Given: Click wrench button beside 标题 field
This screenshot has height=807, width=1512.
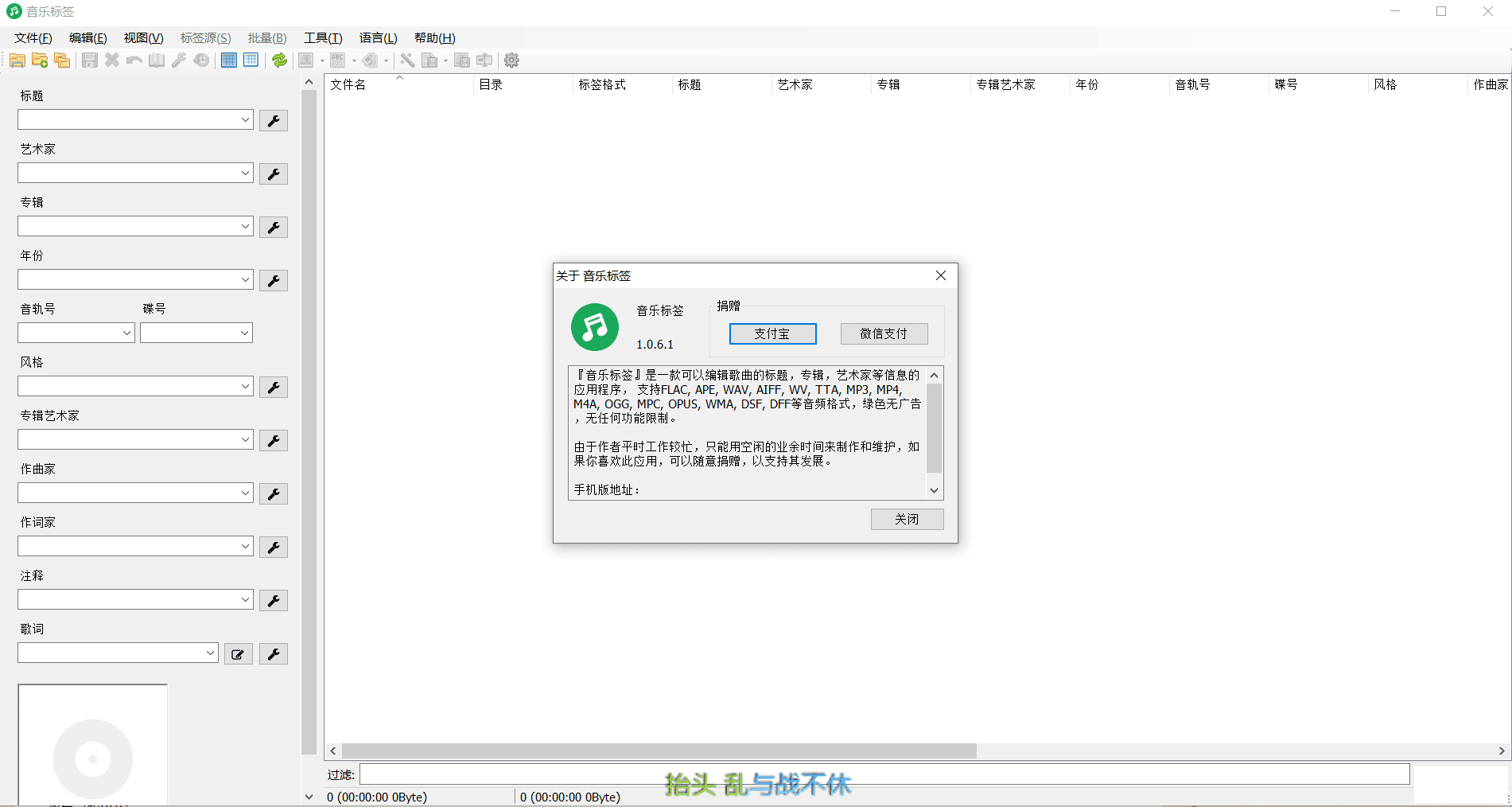Looking at the screenshot, I should point(274,120).
